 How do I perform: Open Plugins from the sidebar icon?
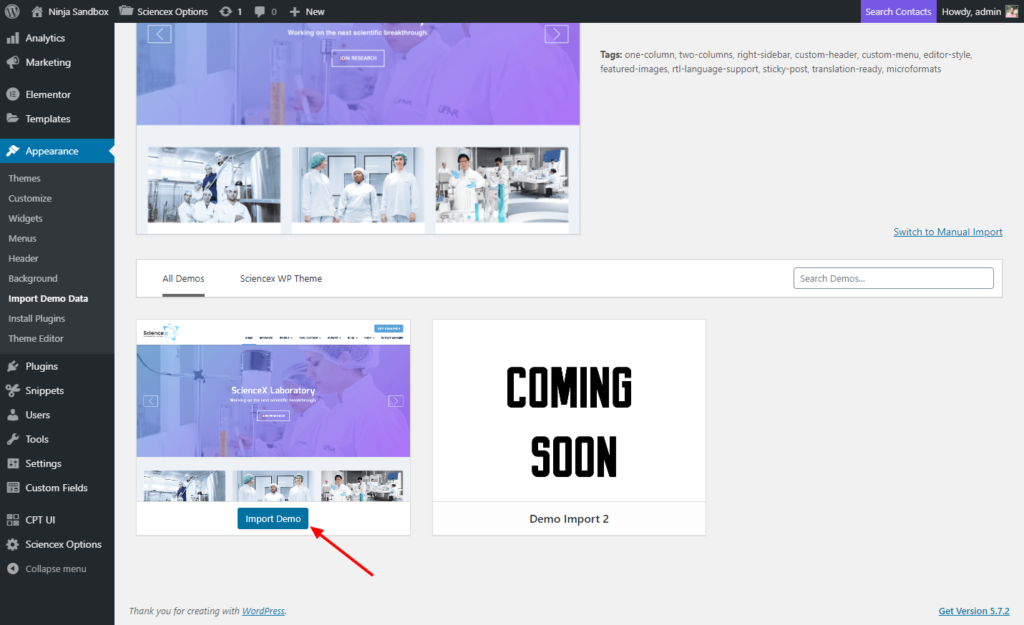13,366
